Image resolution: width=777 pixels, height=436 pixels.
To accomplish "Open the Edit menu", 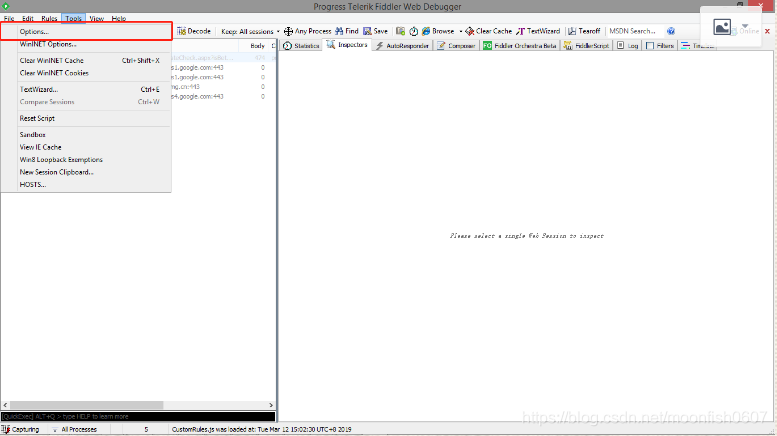I will pyautogui.click(x=28, y=18).
